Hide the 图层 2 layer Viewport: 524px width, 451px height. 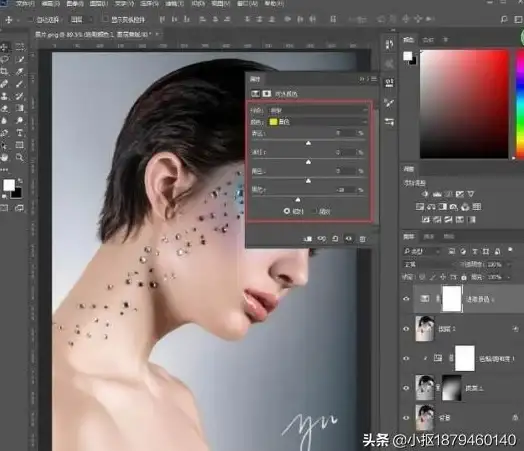click(x=406, y=329)
